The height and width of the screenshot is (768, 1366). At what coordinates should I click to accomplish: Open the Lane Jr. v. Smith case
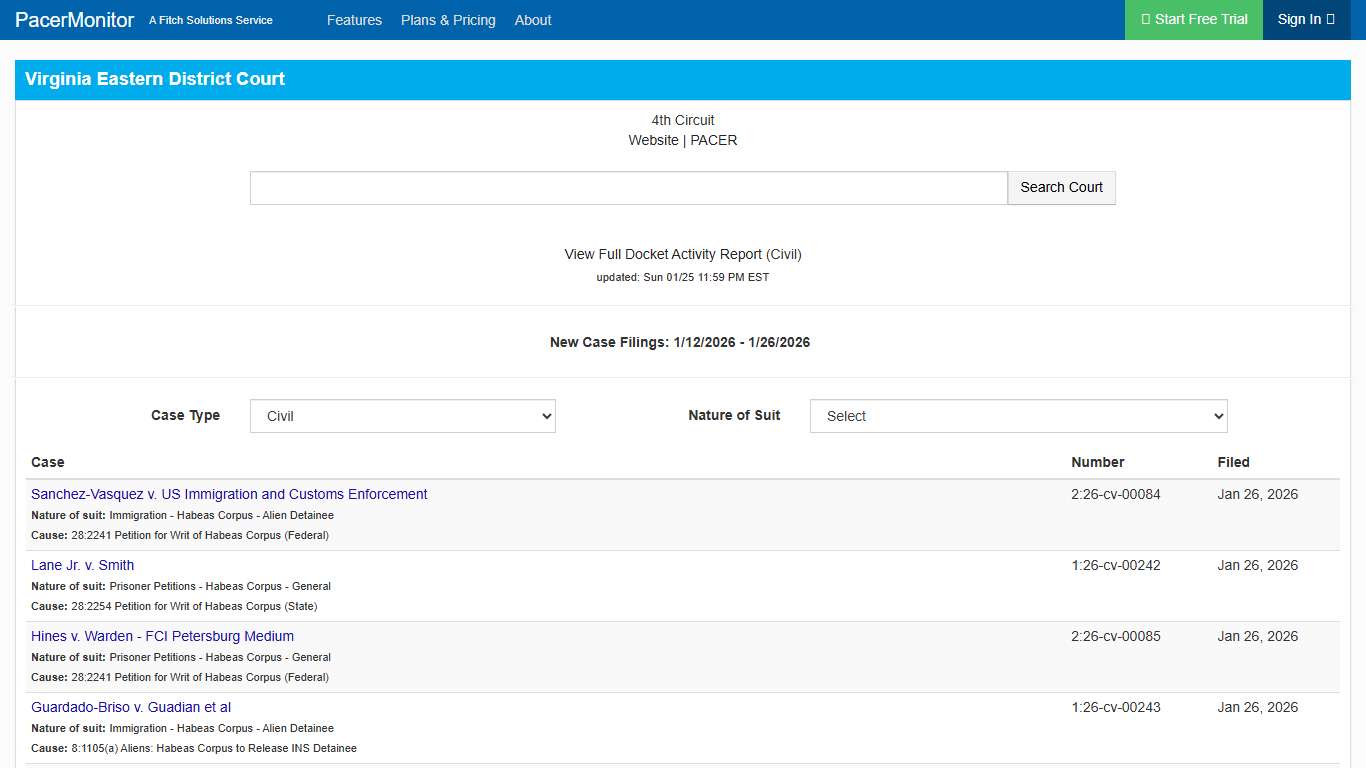82,565
